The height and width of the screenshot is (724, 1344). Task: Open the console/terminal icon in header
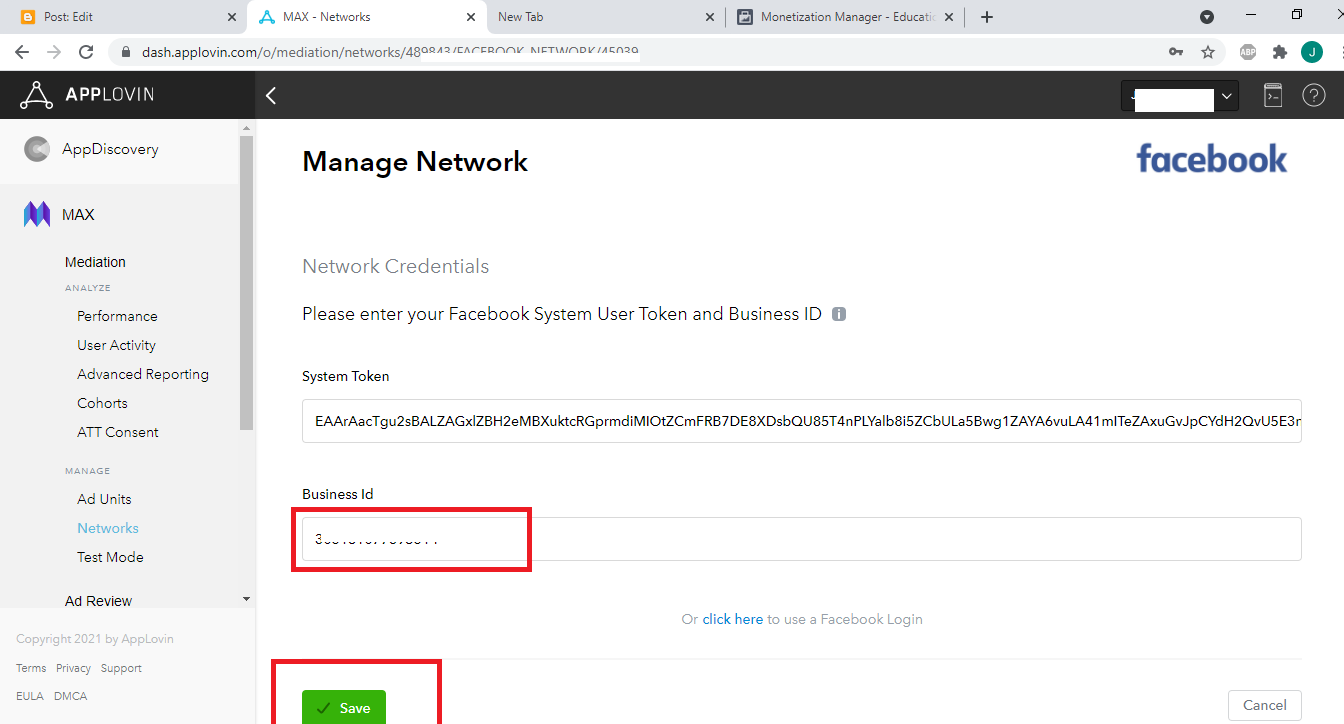pyautogui.click(x=1272, y=95)
